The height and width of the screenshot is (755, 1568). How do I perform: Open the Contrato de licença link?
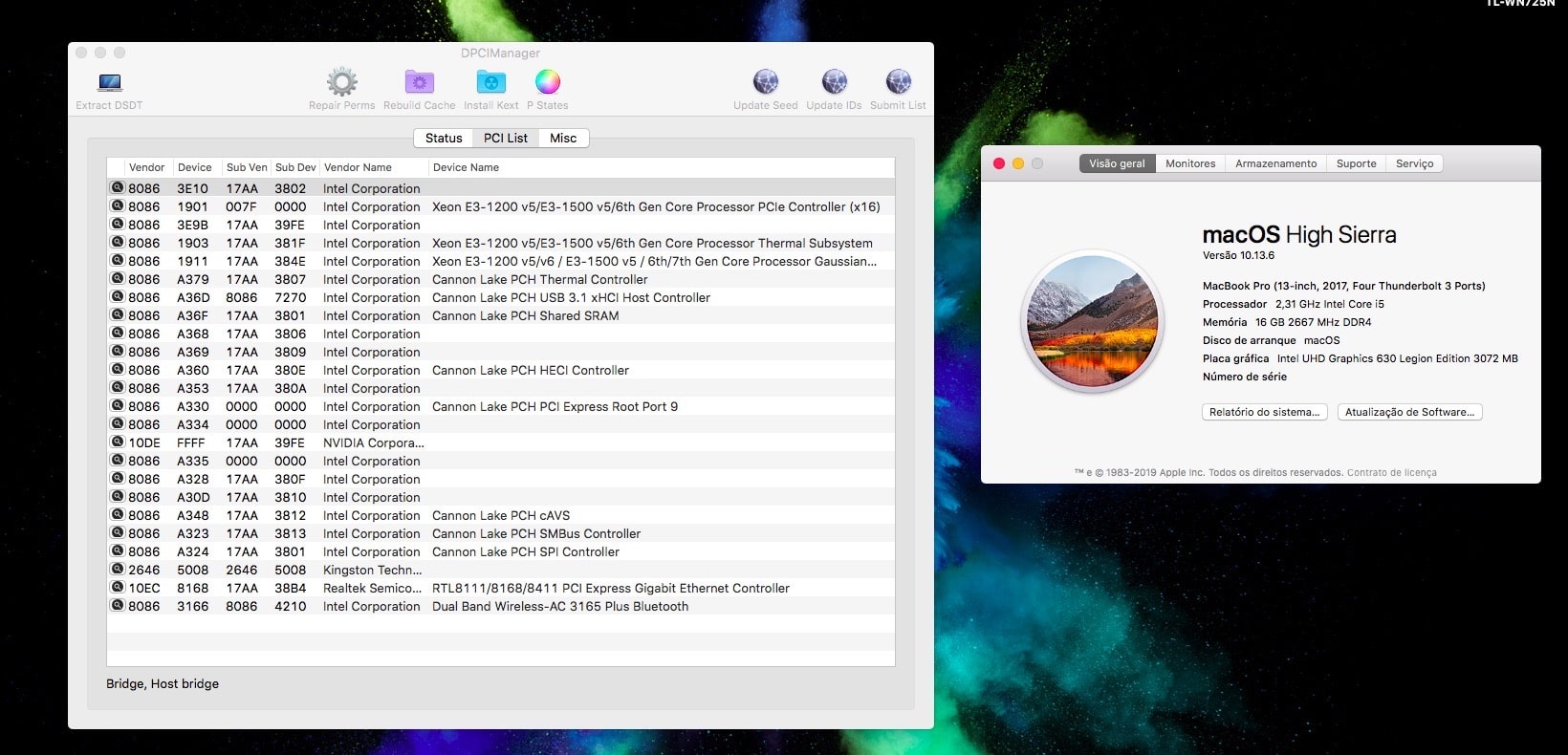tap(1391, 473)
